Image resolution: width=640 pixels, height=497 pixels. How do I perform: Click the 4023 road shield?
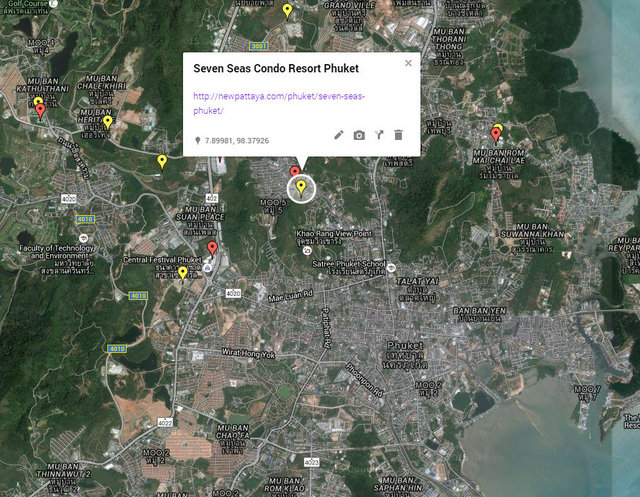[311, 462]
